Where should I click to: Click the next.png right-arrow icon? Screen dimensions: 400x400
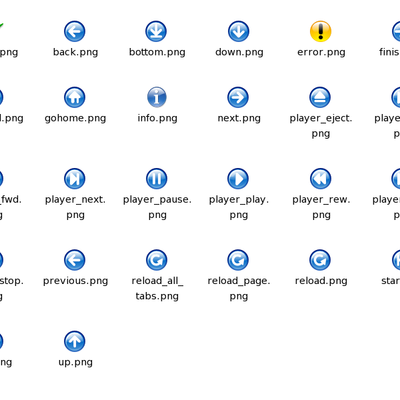[238, 97]
